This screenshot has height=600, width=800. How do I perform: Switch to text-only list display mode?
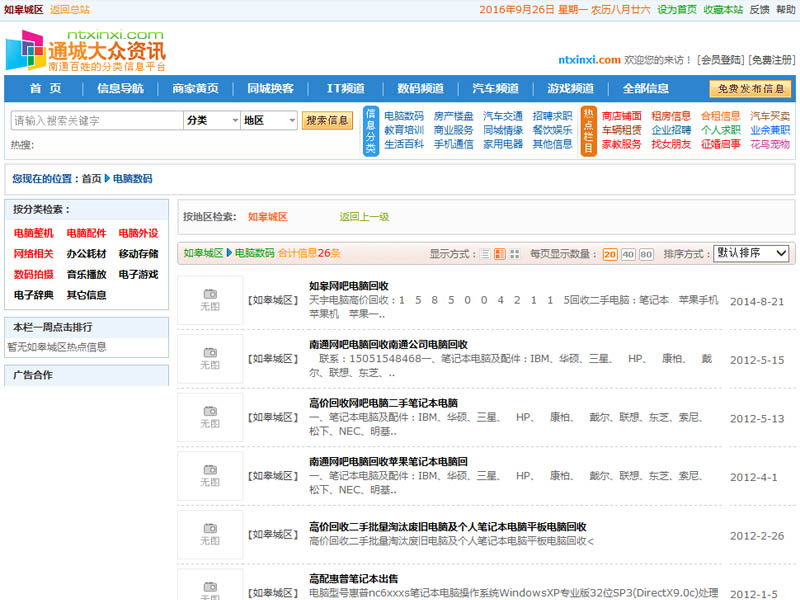(485, 254)
